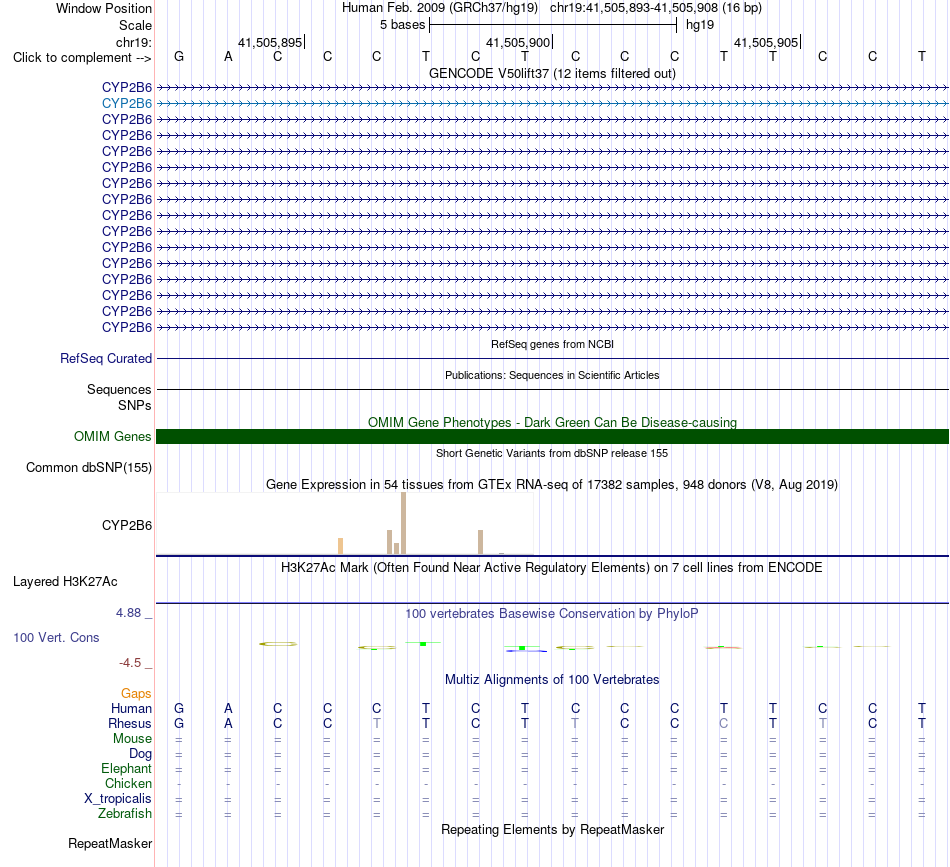The width and height of the screenshot is (950, 867).
Task: Click the -4.5 lower PhyloP scale value
Action: click(x=130, y=663)
